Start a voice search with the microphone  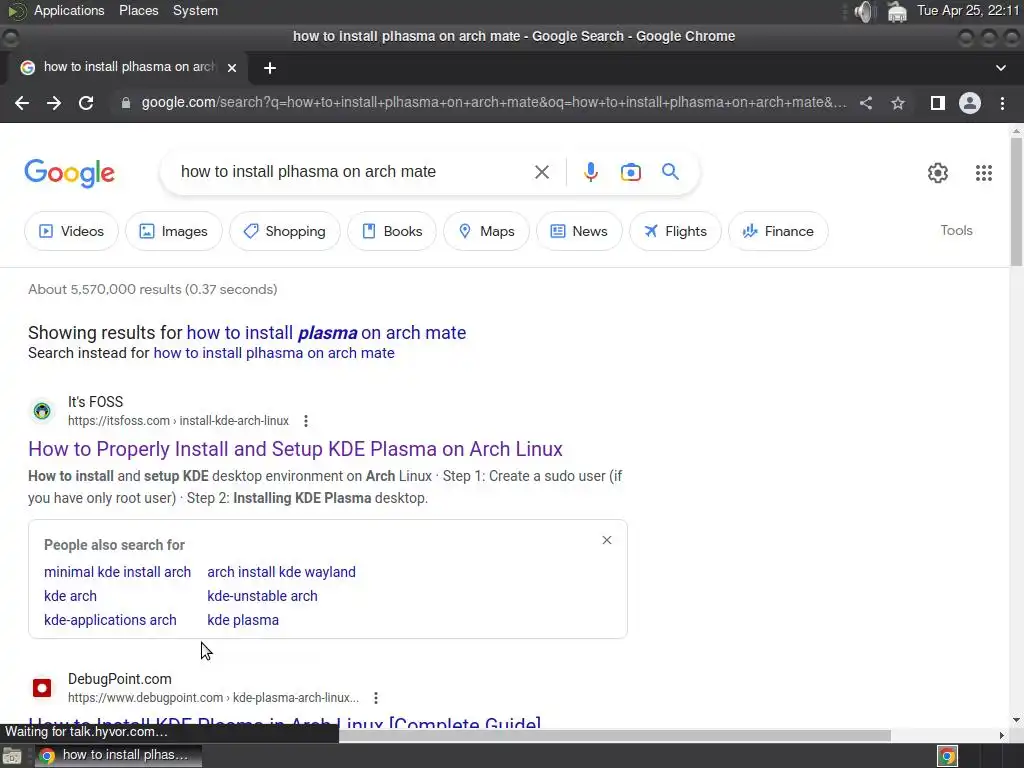tap(590, 172)
